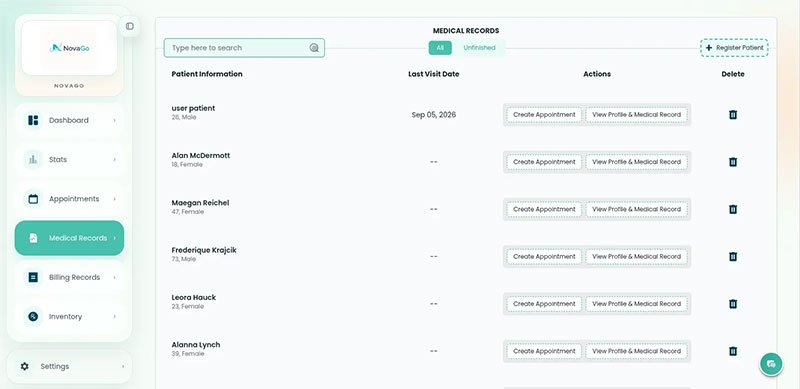Switch to the Unfinished filter tab
Viewport: 800px width, 389px height.
coord(479,48)
